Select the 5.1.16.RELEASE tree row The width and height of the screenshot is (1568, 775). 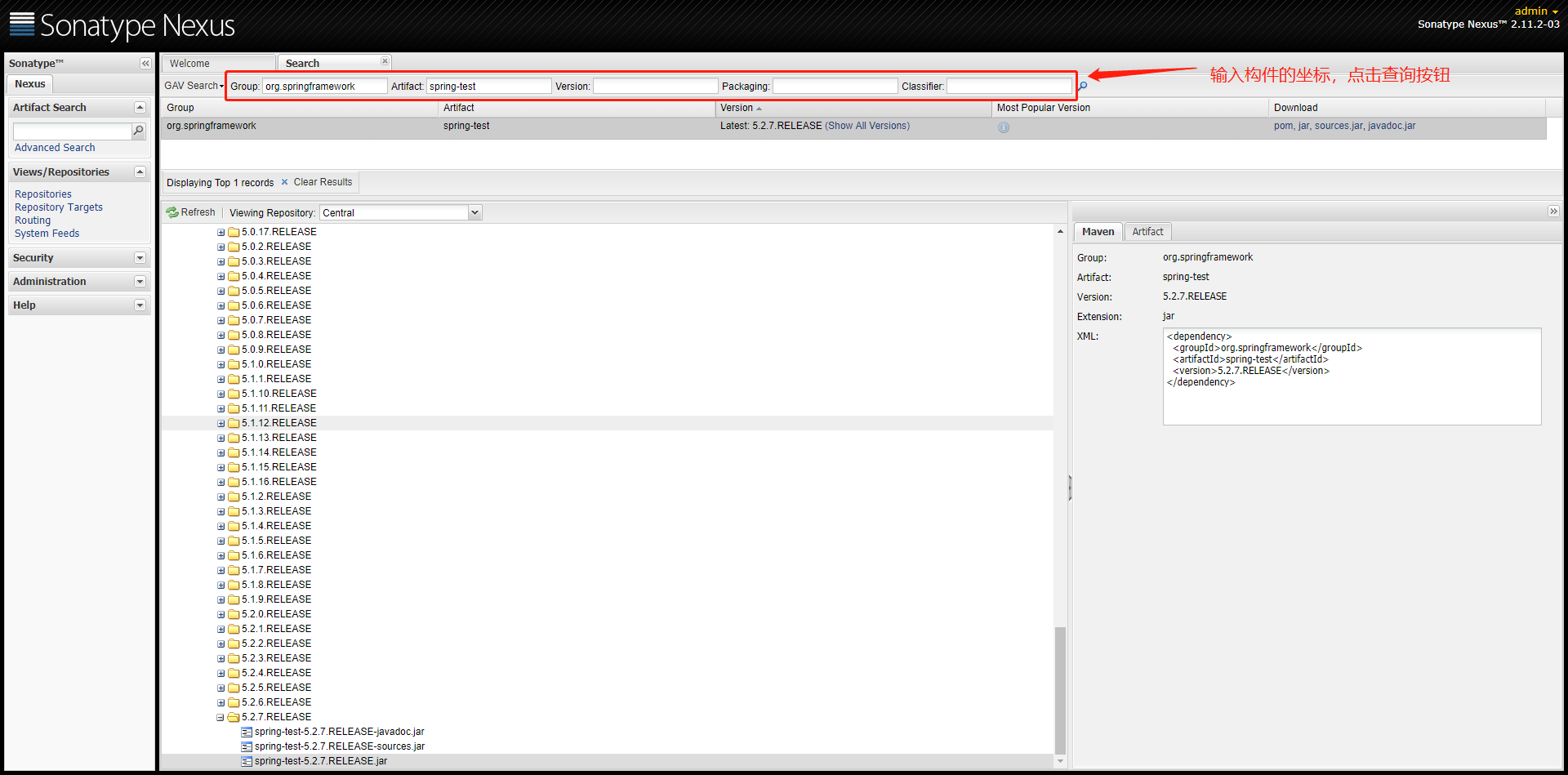[x=608, y=482]
